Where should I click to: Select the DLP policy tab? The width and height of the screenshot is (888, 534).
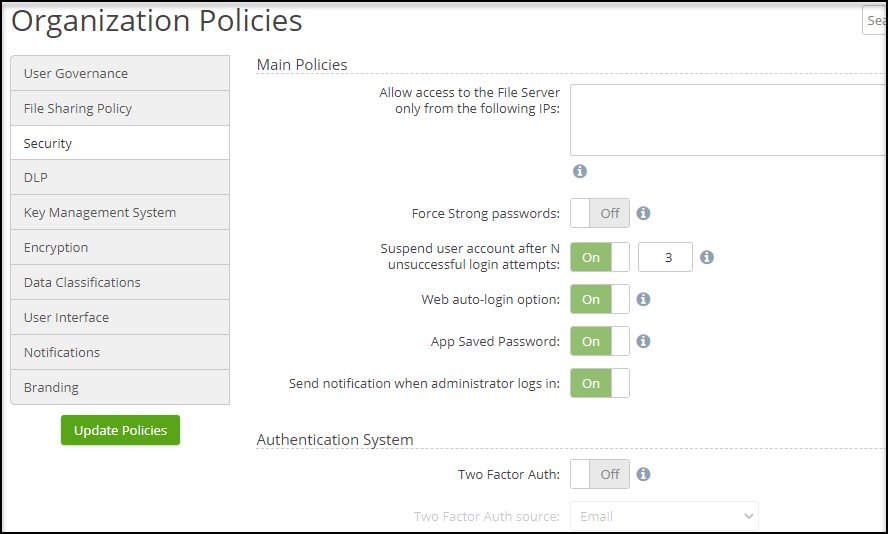pos(120,177)
